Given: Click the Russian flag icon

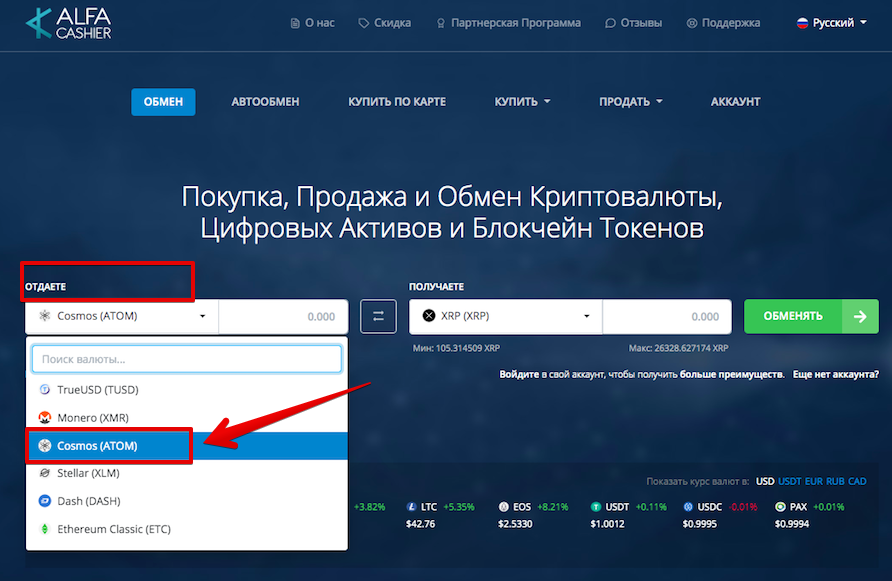Looking at the screenshot, I should 802,23.
